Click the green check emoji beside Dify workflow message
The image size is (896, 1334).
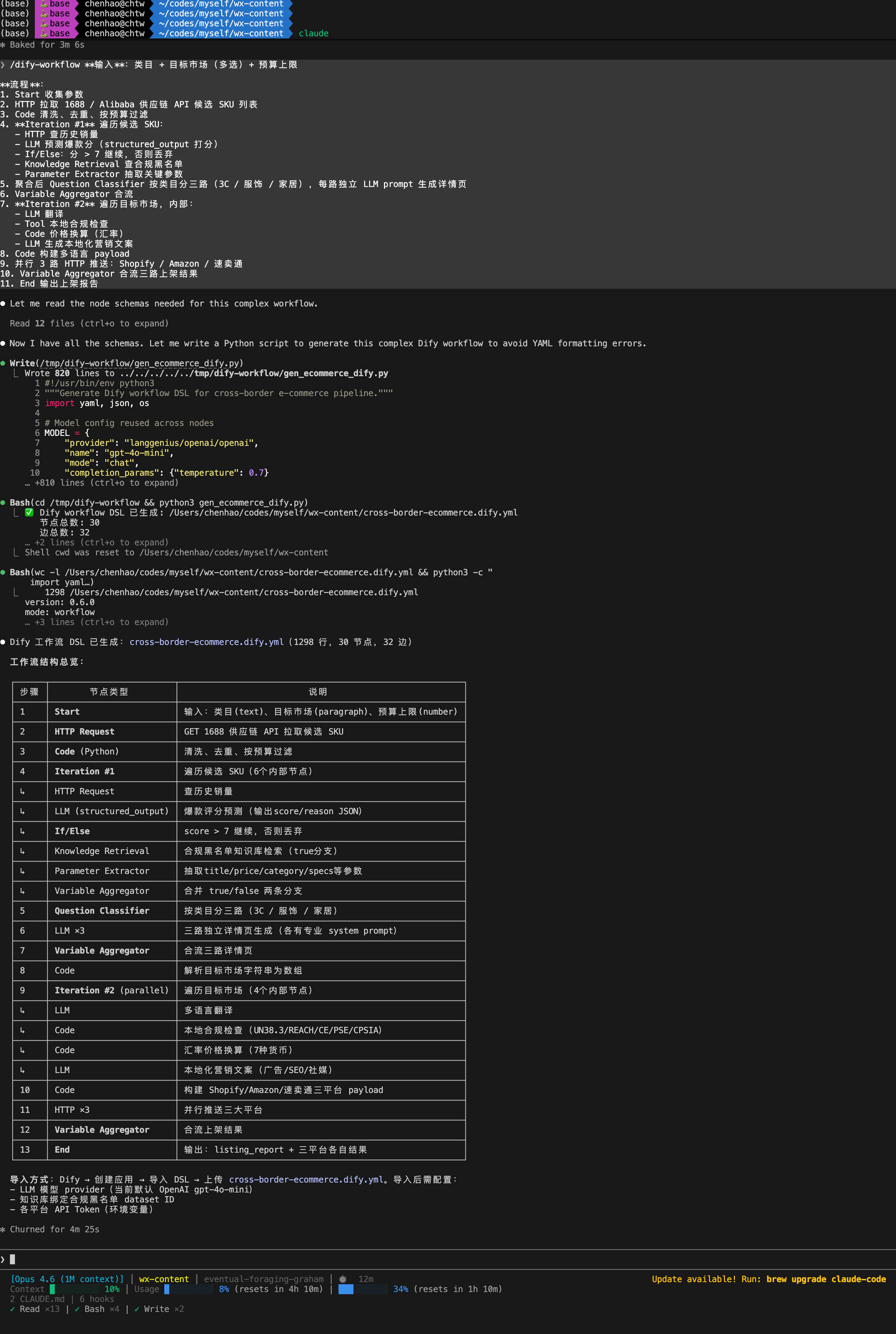[29, 512]
